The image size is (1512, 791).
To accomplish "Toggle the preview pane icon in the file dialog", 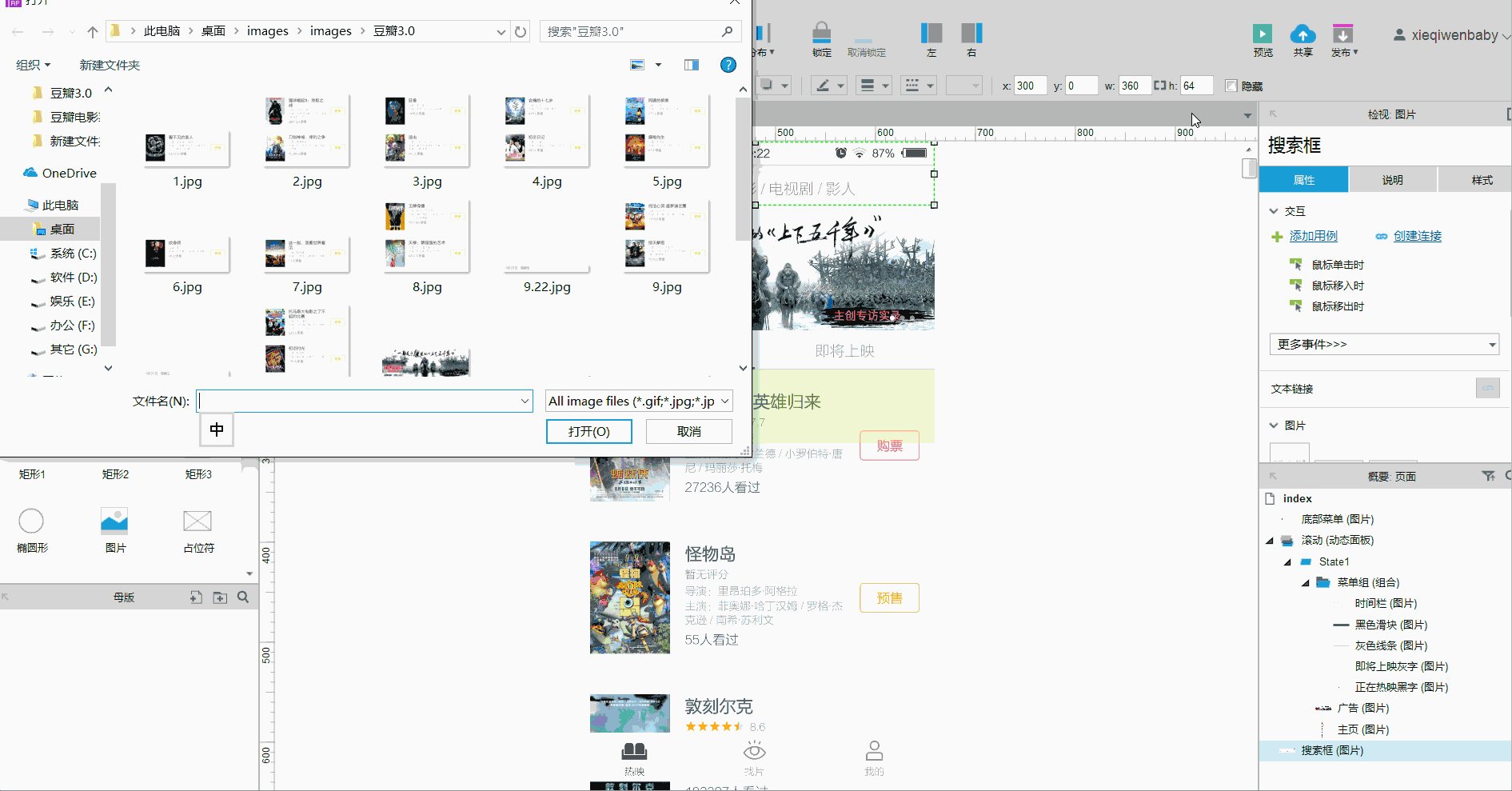I will point(692,65).
